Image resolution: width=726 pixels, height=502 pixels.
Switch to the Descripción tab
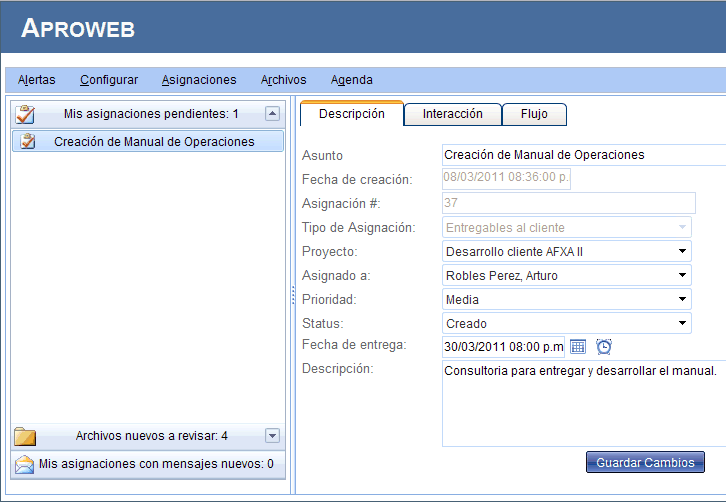[352, 113]
